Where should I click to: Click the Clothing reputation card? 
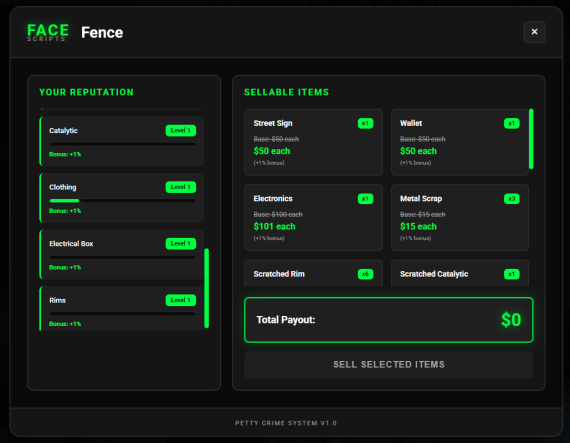pyautogui.click(x=122, y=198)
